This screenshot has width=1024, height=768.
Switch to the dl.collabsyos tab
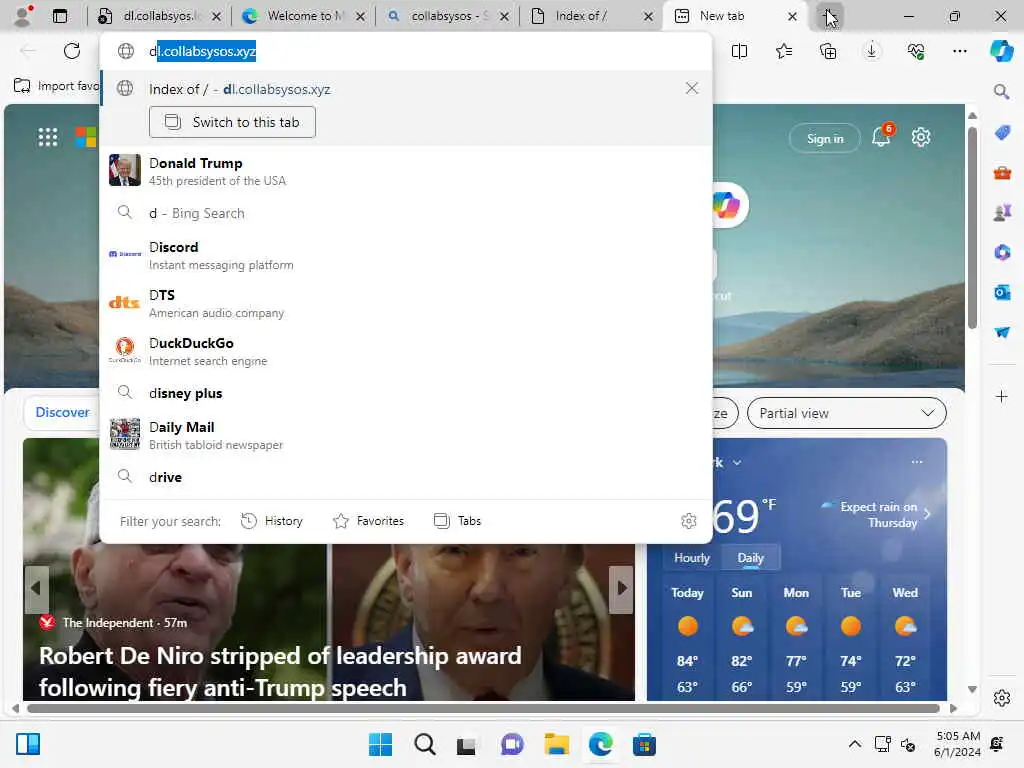tap(157, 16)
